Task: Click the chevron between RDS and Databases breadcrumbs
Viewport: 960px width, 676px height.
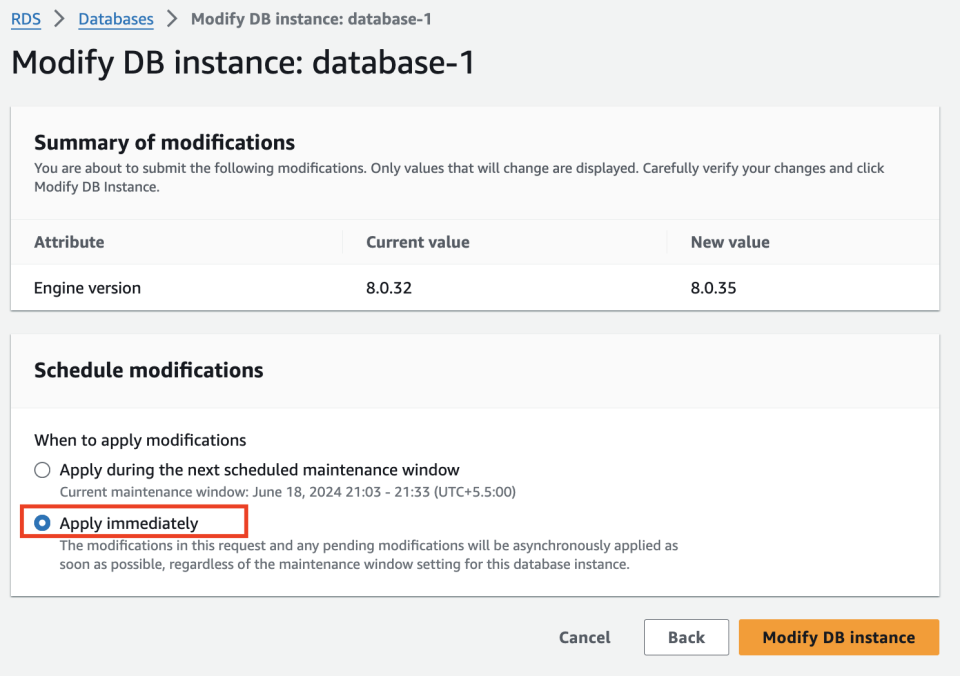Action: click(56, 18)
